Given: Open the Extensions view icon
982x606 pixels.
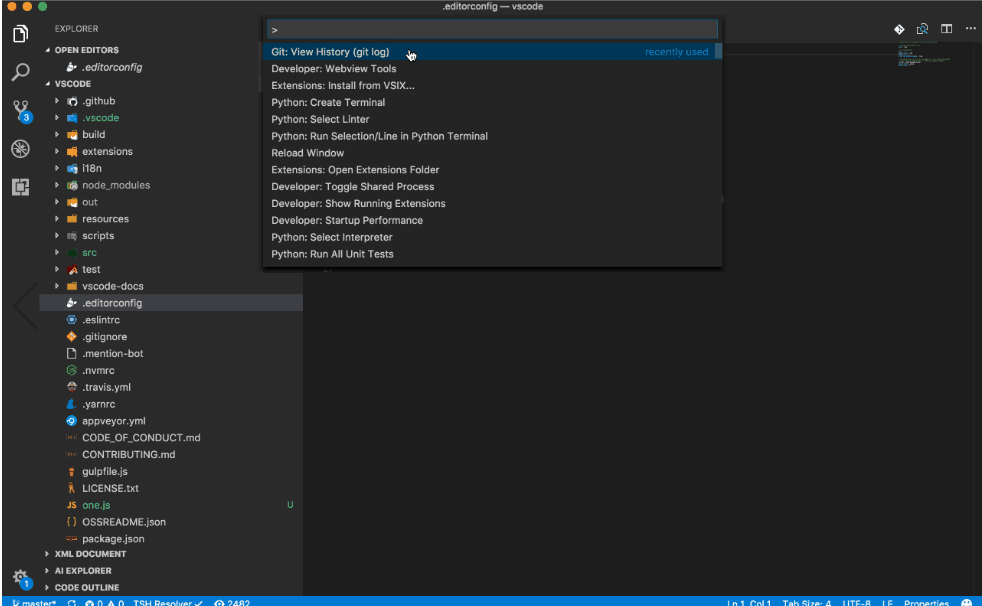Looking at the screenshot, I should click(x=20, y=187).
